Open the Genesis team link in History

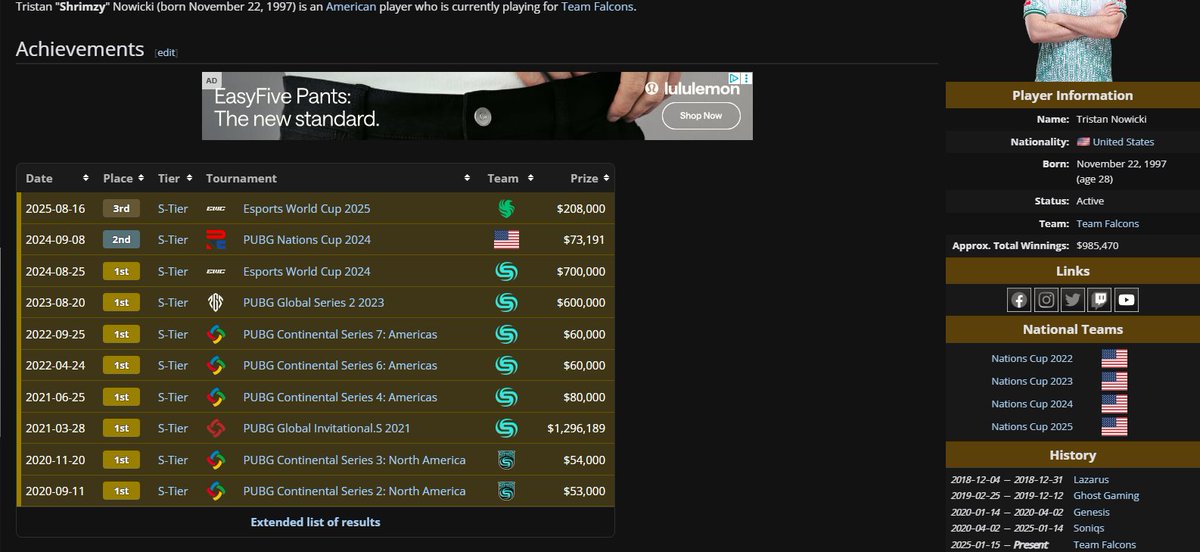(x=1091, y=512)
